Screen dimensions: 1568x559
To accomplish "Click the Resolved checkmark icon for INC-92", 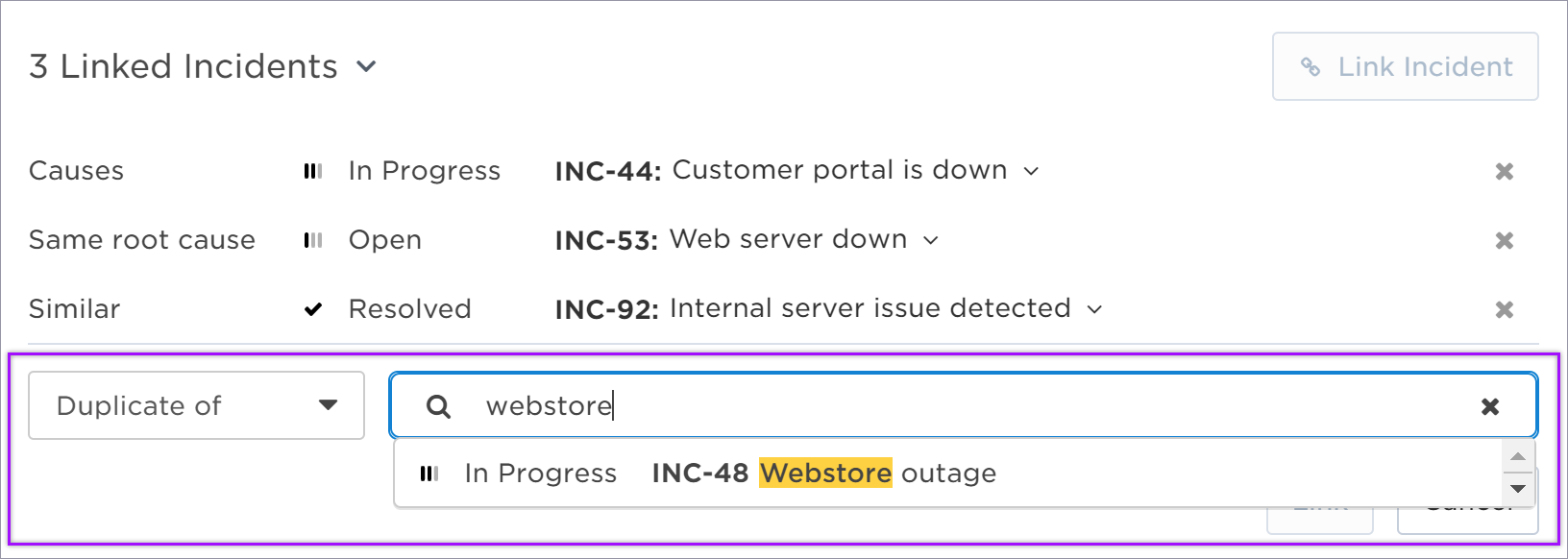I will (313, 309).
